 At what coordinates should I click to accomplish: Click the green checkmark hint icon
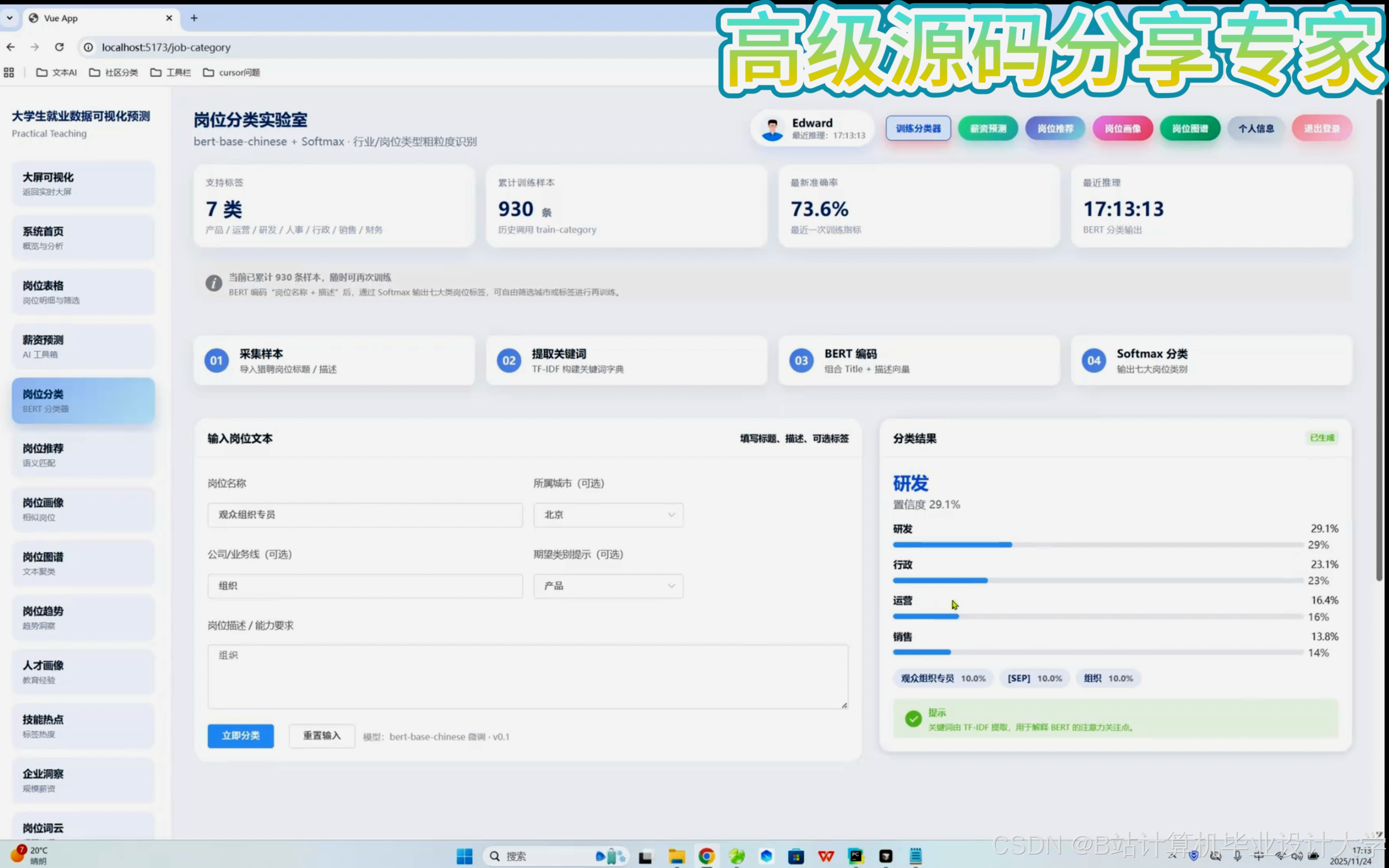[x=913, y=718]
